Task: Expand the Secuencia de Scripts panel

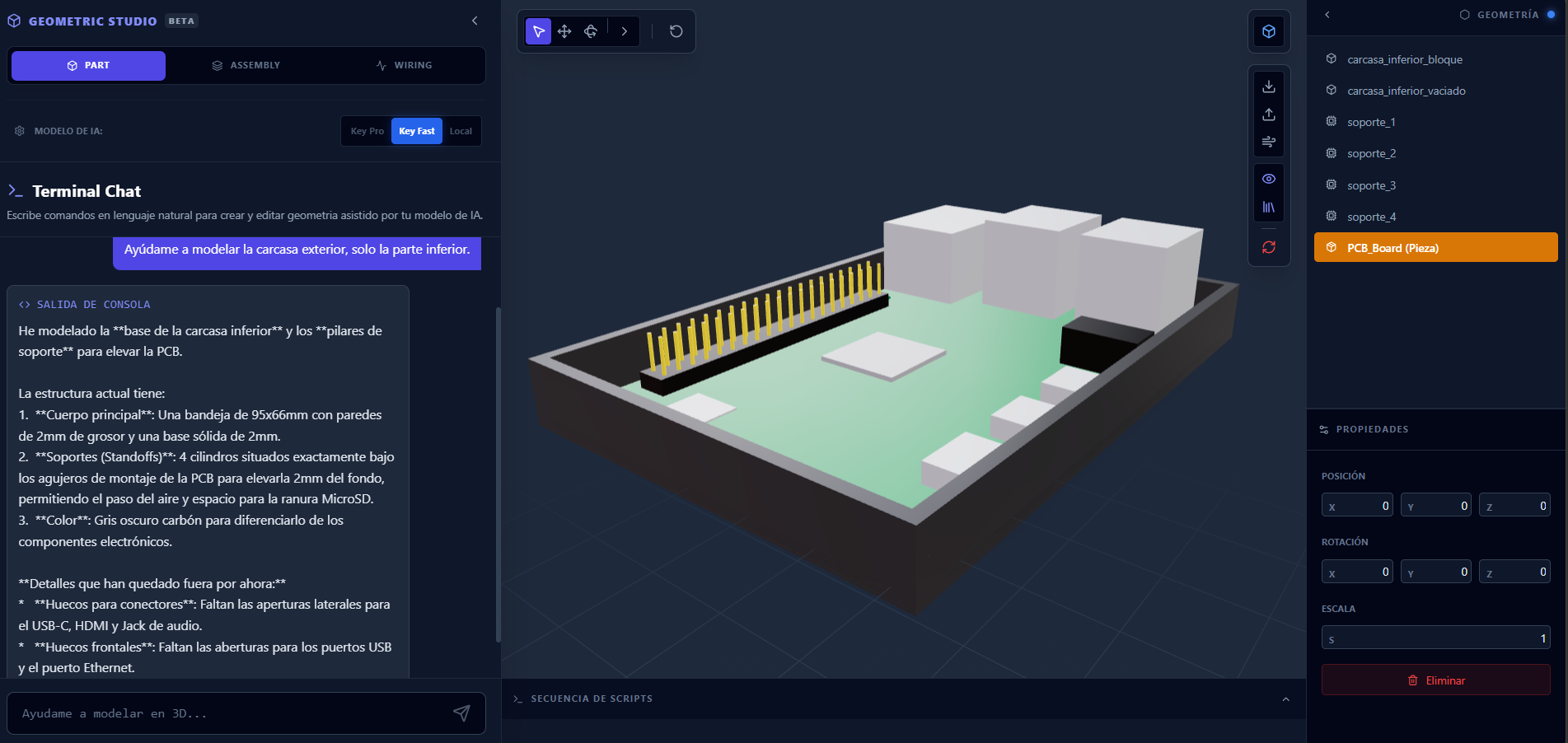Action: (x=1285, y=699)
